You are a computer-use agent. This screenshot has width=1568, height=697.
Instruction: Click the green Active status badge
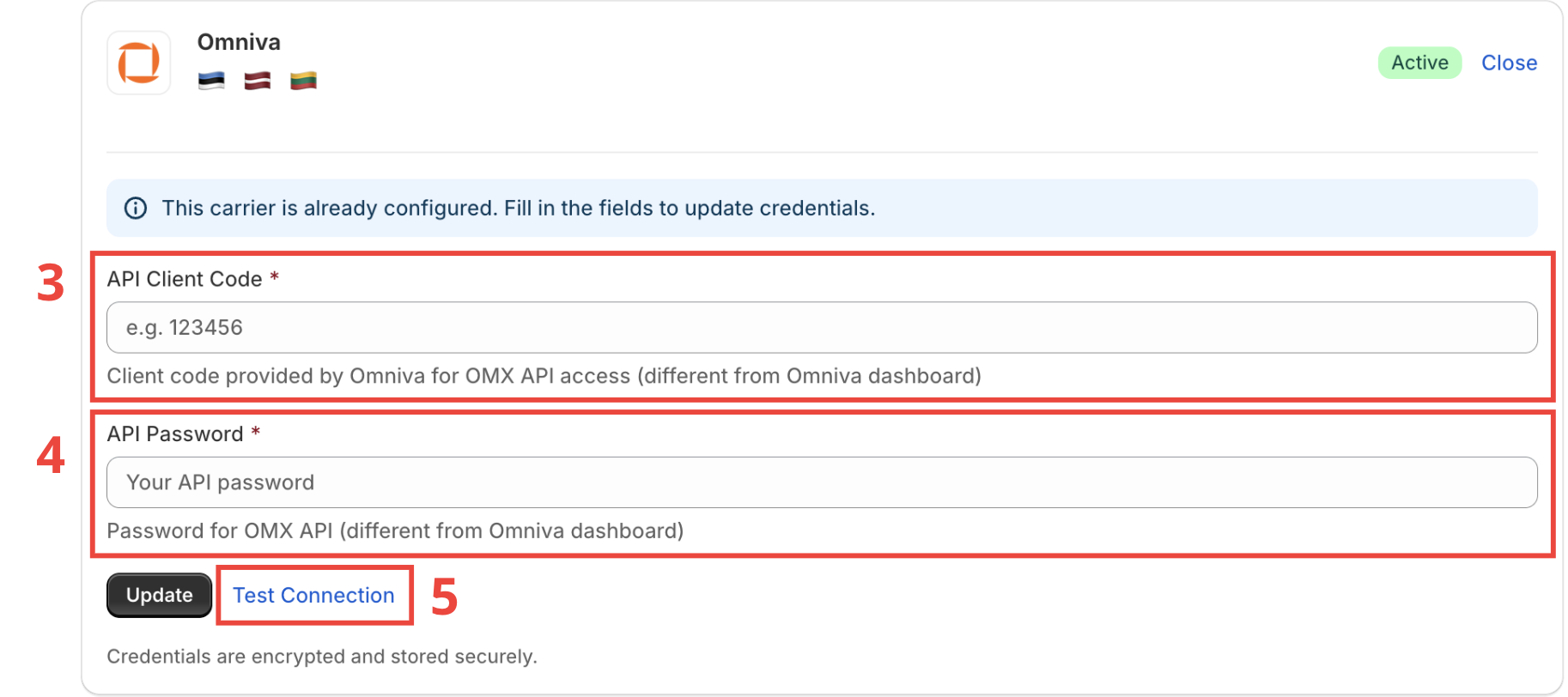click(1419, 63)
